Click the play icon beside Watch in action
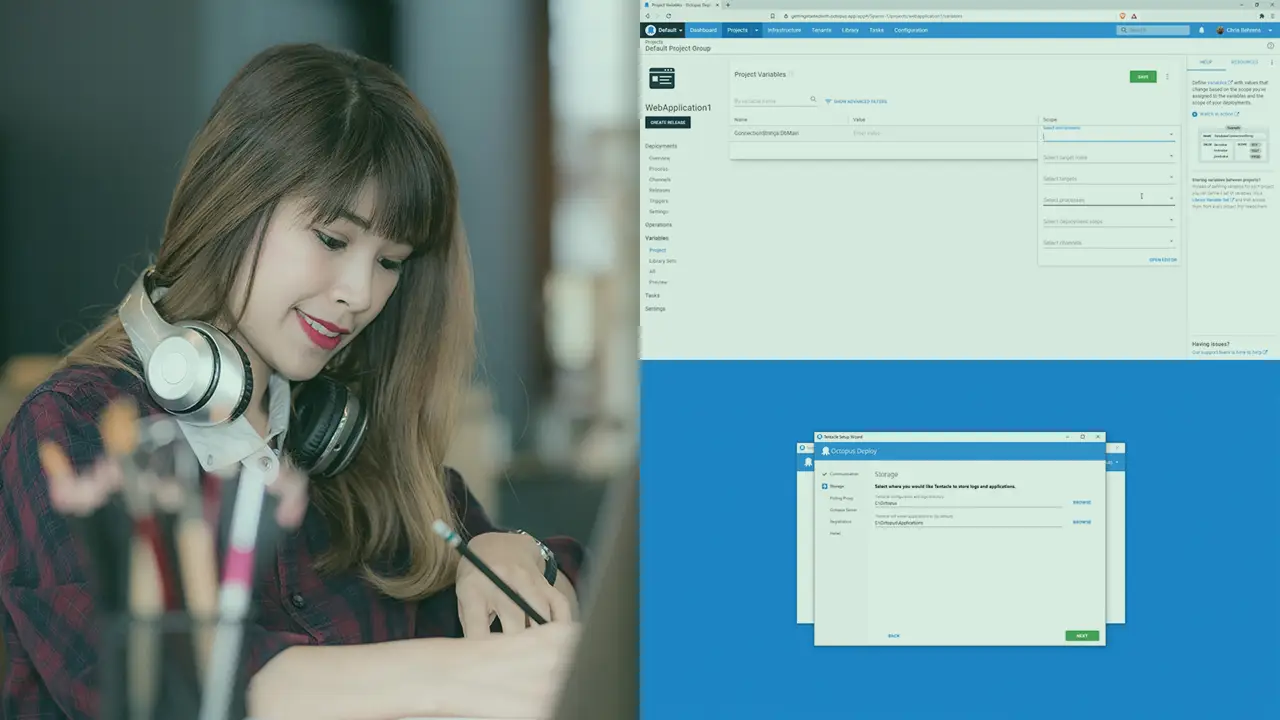Viewport: 1280px width, 720px height. point(1194,114)
